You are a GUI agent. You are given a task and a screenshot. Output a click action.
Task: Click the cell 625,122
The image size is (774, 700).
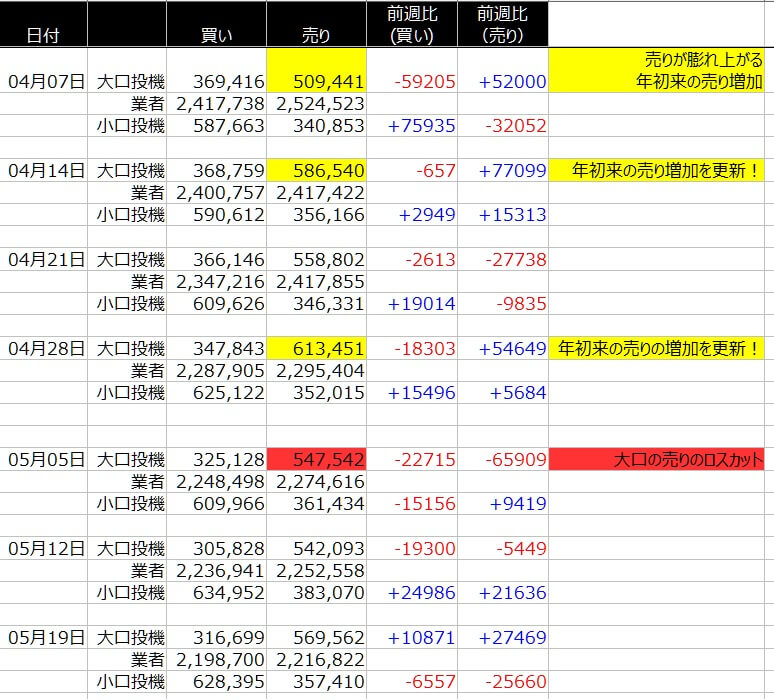coord(217,393)
